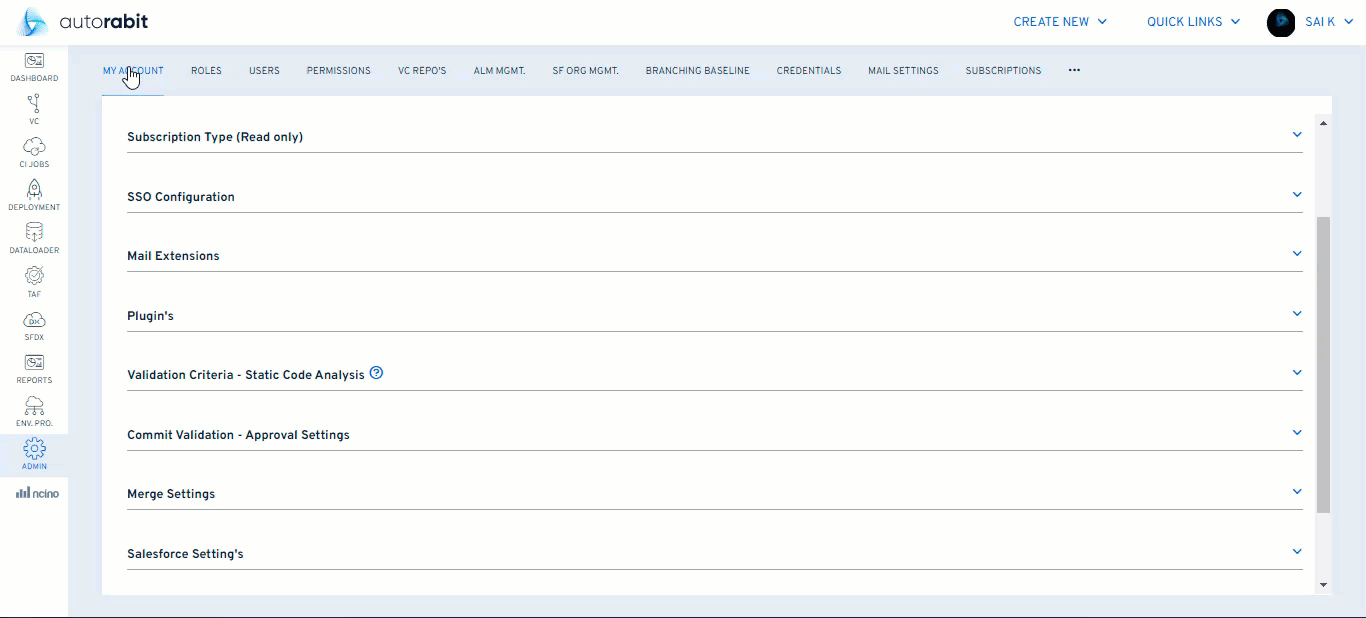Switch to the Credentials tab

(x=808, y=71)
